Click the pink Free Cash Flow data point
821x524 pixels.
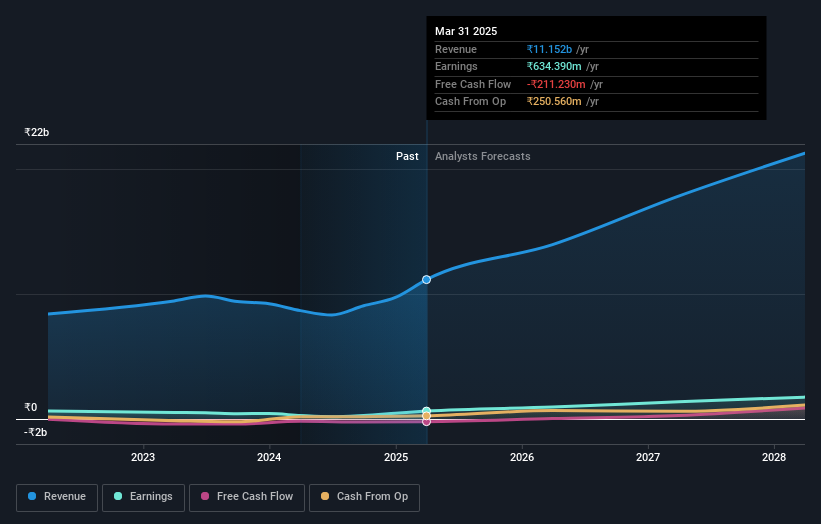[427, 421]
